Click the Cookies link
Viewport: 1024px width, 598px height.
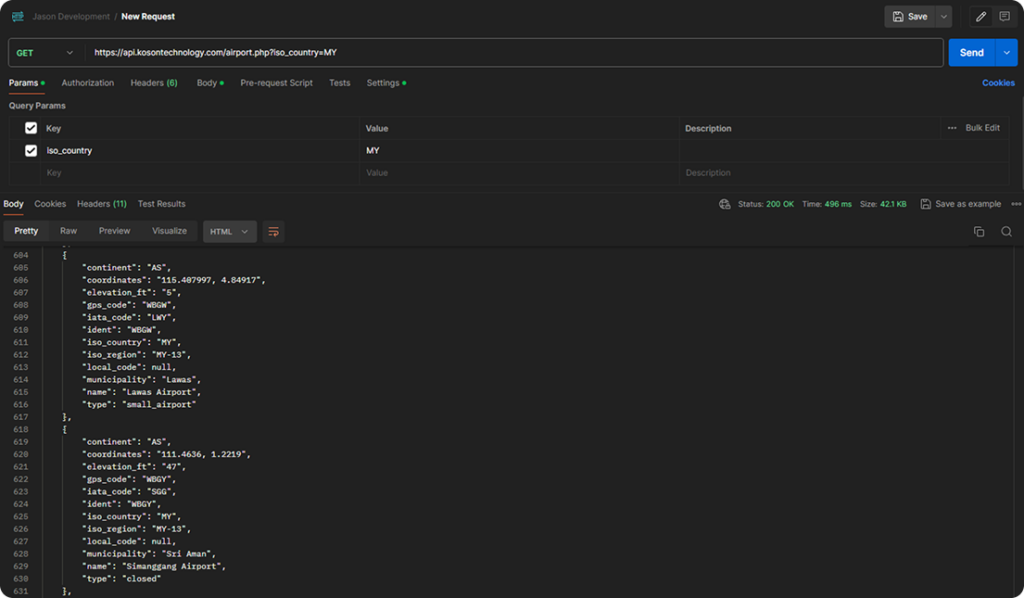tap(998, 83)
